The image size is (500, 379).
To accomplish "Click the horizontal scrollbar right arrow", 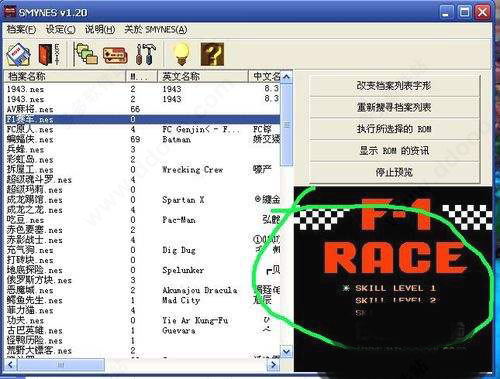I will click(x=273, y=365).
